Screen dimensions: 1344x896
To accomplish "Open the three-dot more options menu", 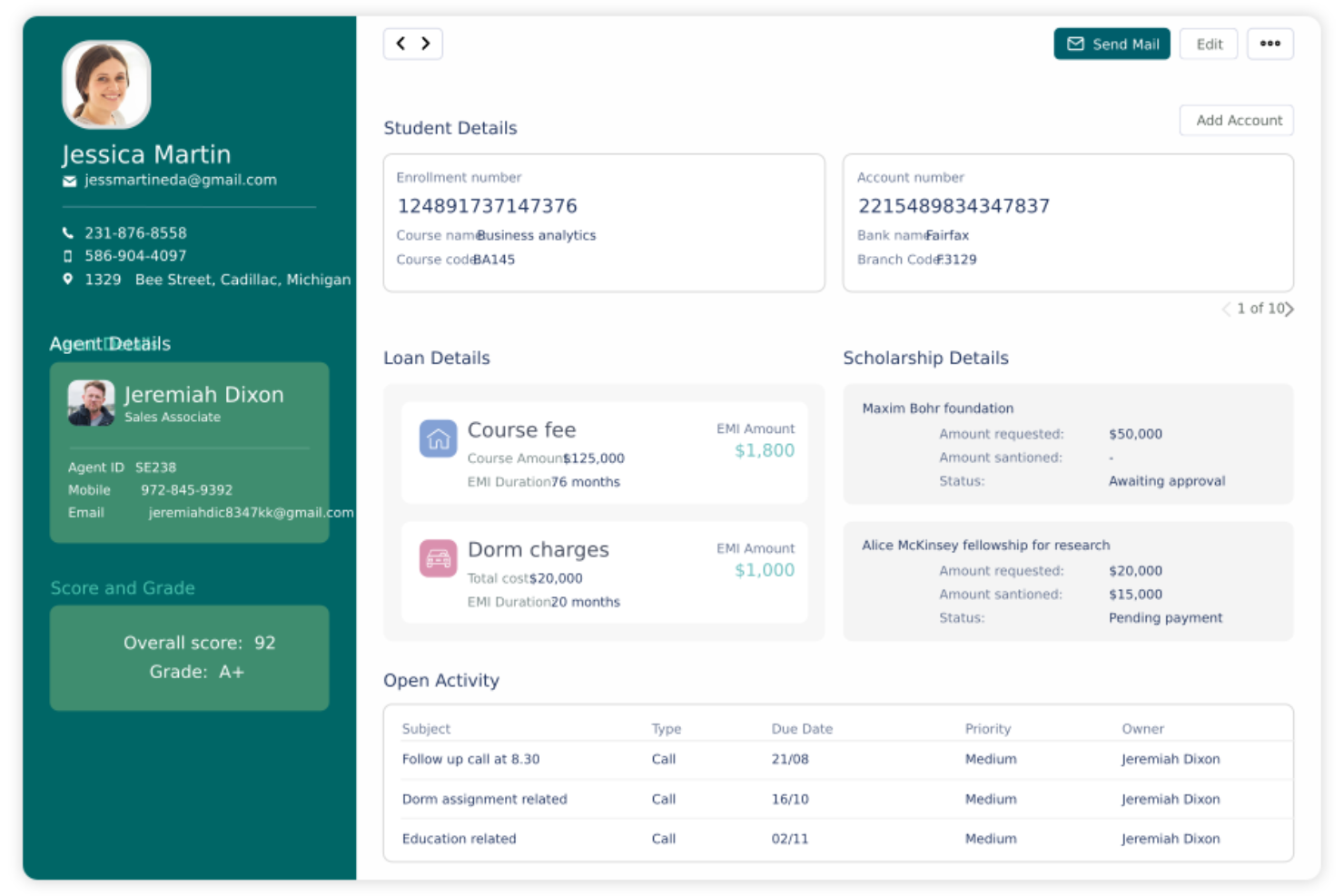I will click(1270, 44).
